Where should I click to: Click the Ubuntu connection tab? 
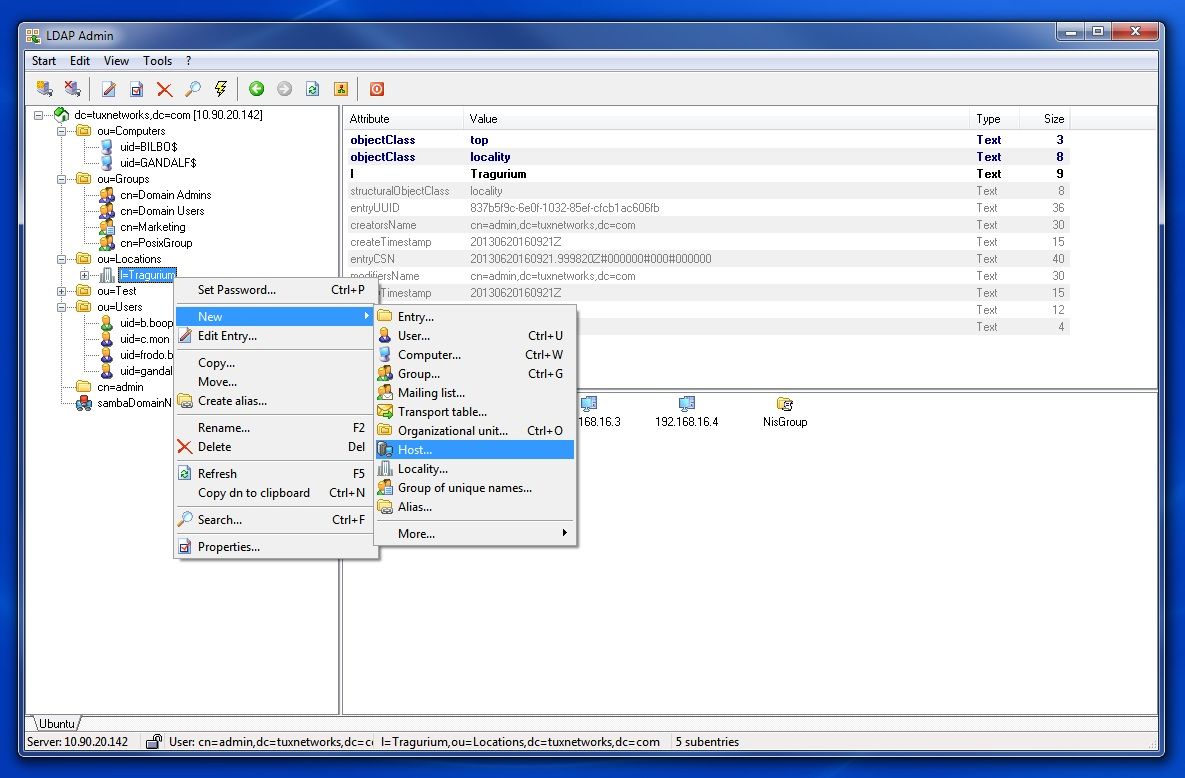[x=57, y=724]
